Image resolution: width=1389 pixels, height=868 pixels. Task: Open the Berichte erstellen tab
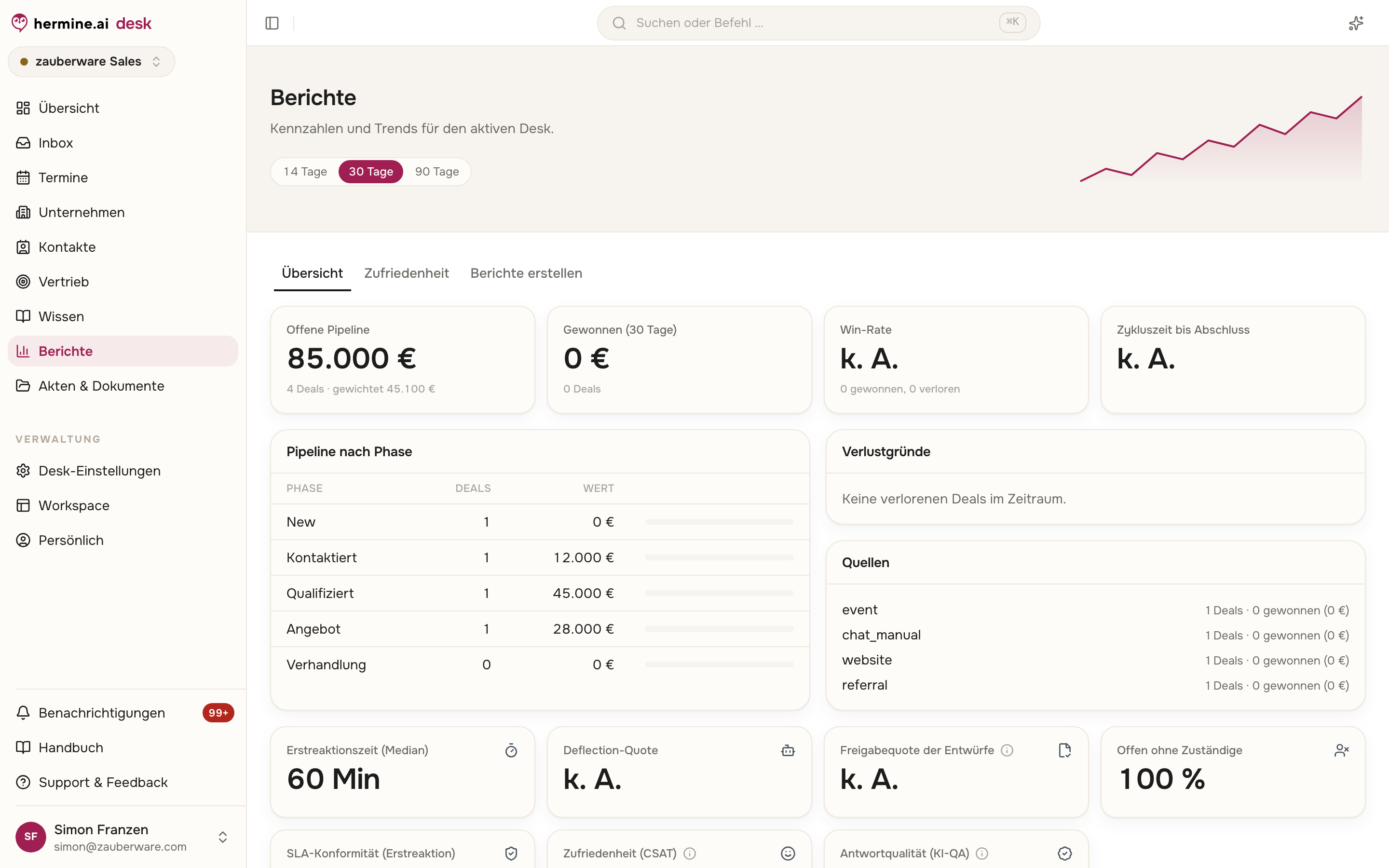click(526, 273)
